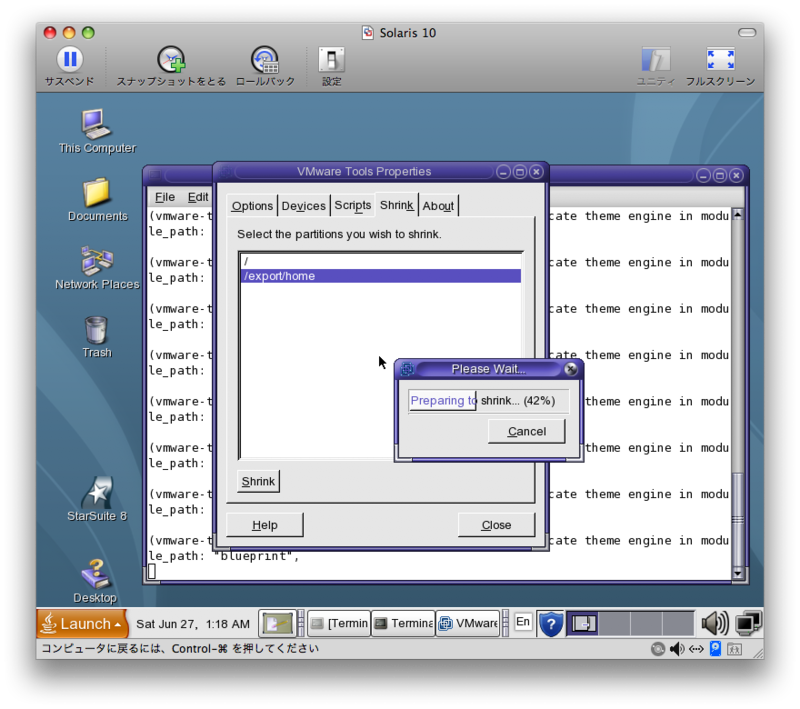Viewport: 800px width, 709px height.
Task: Click the Help button
Action: point(265,525)
